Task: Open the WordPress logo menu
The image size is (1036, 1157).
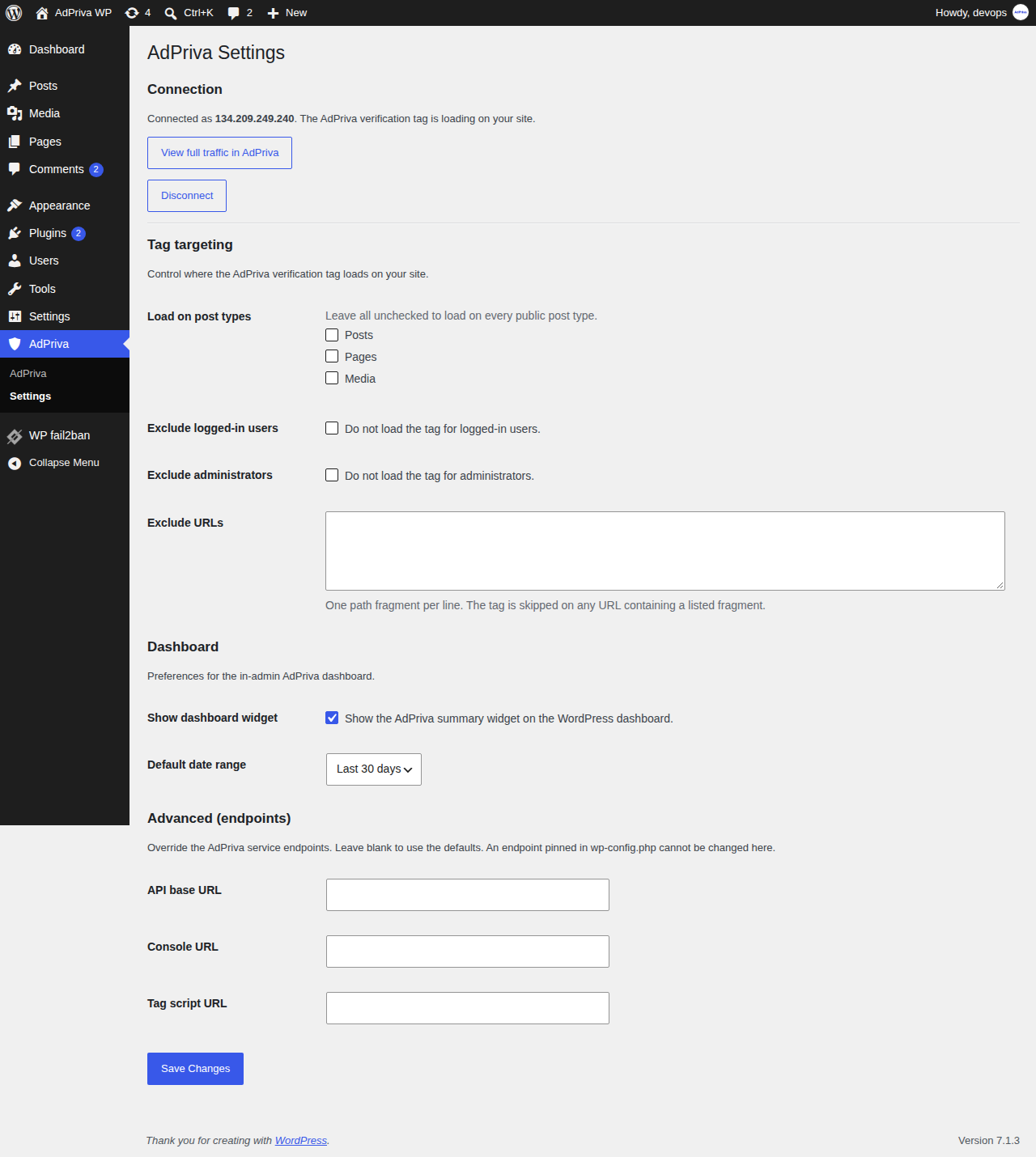Action: [14, 13]
